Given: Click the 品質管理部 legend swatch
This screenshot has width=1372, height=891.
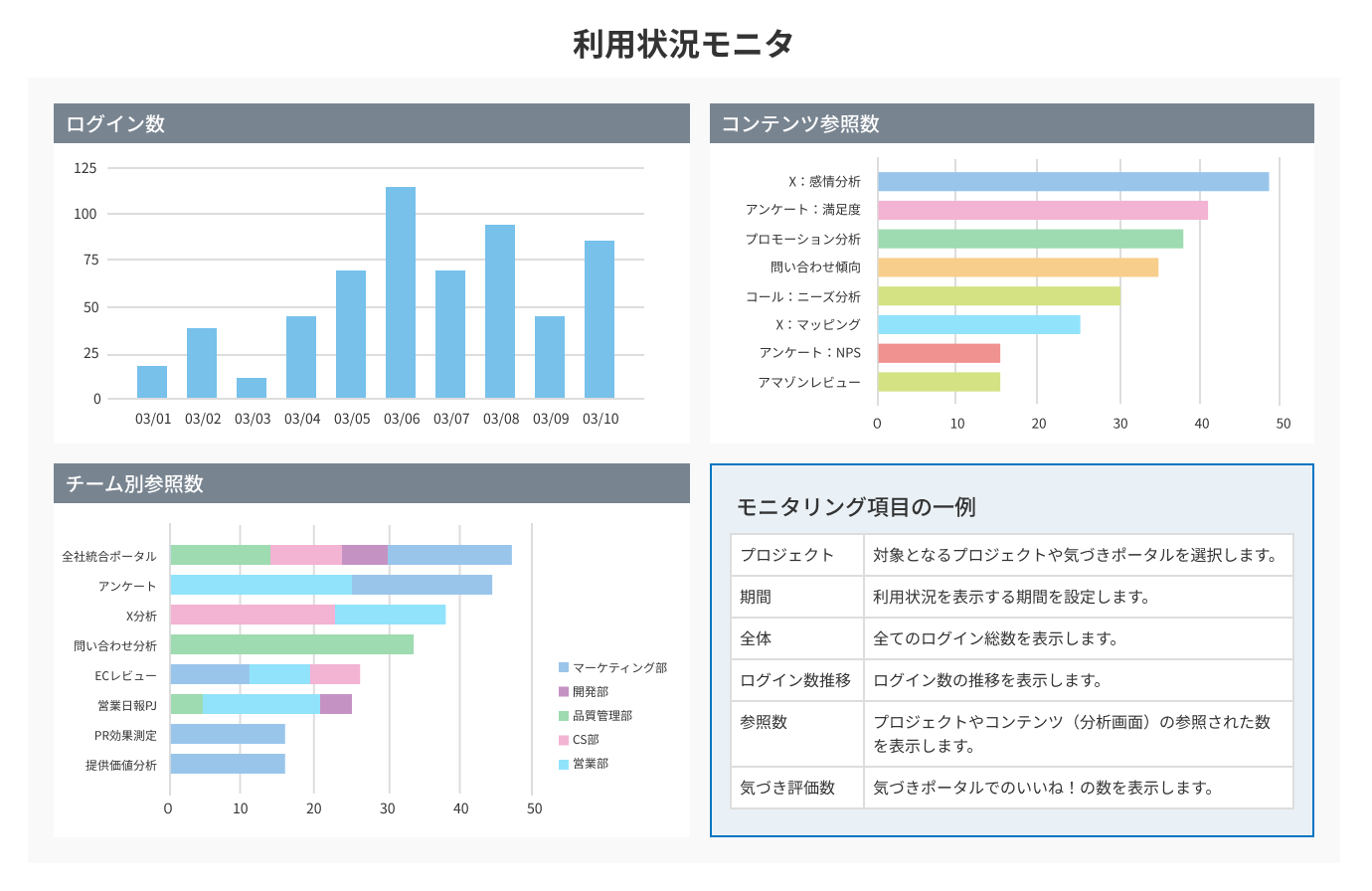Looking at the screenshot, I should click(564, 715).
